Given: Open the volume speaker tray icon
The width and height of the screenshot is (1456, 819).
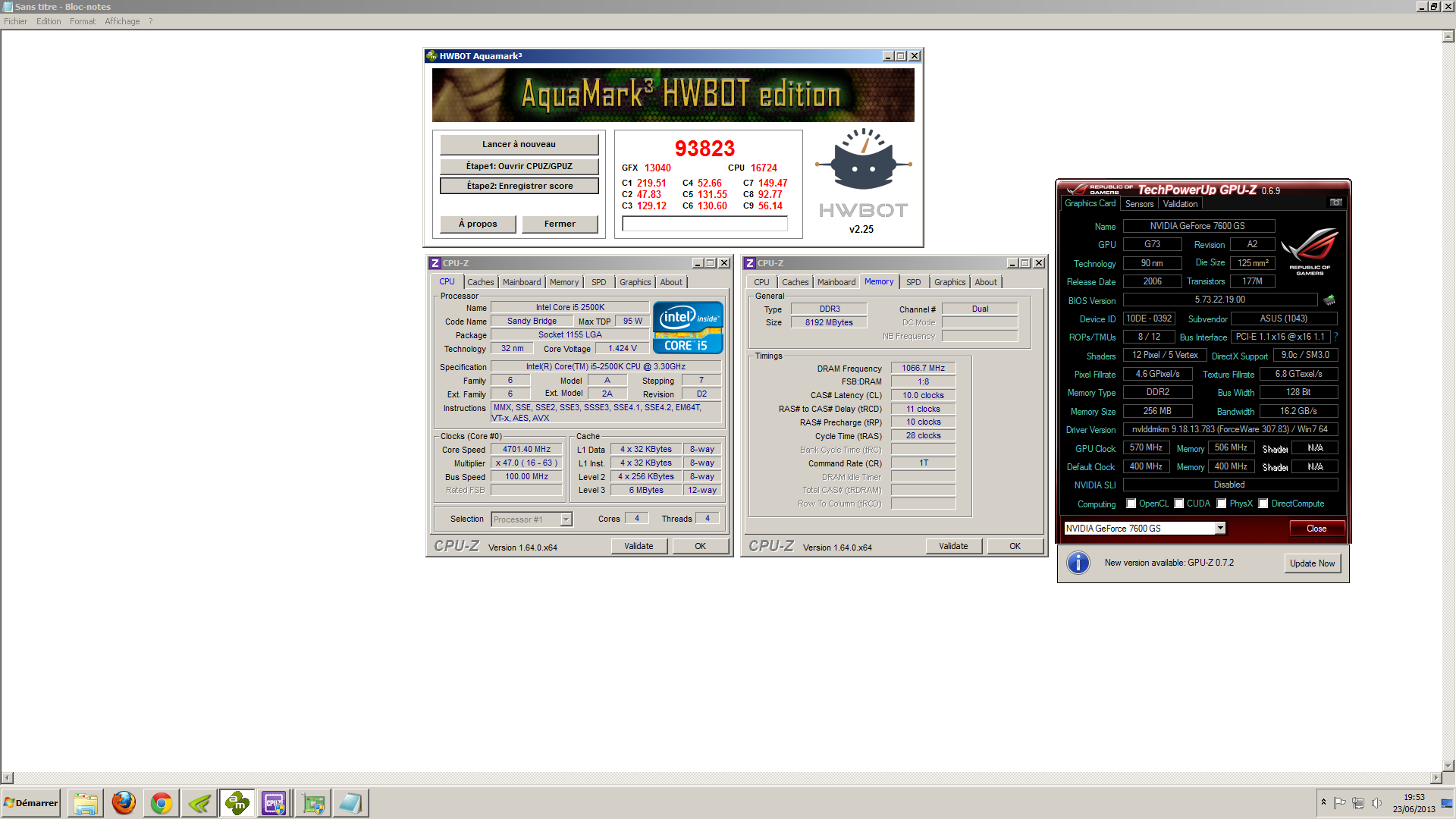Looking at the screenshot, I should click(1376, 802).
